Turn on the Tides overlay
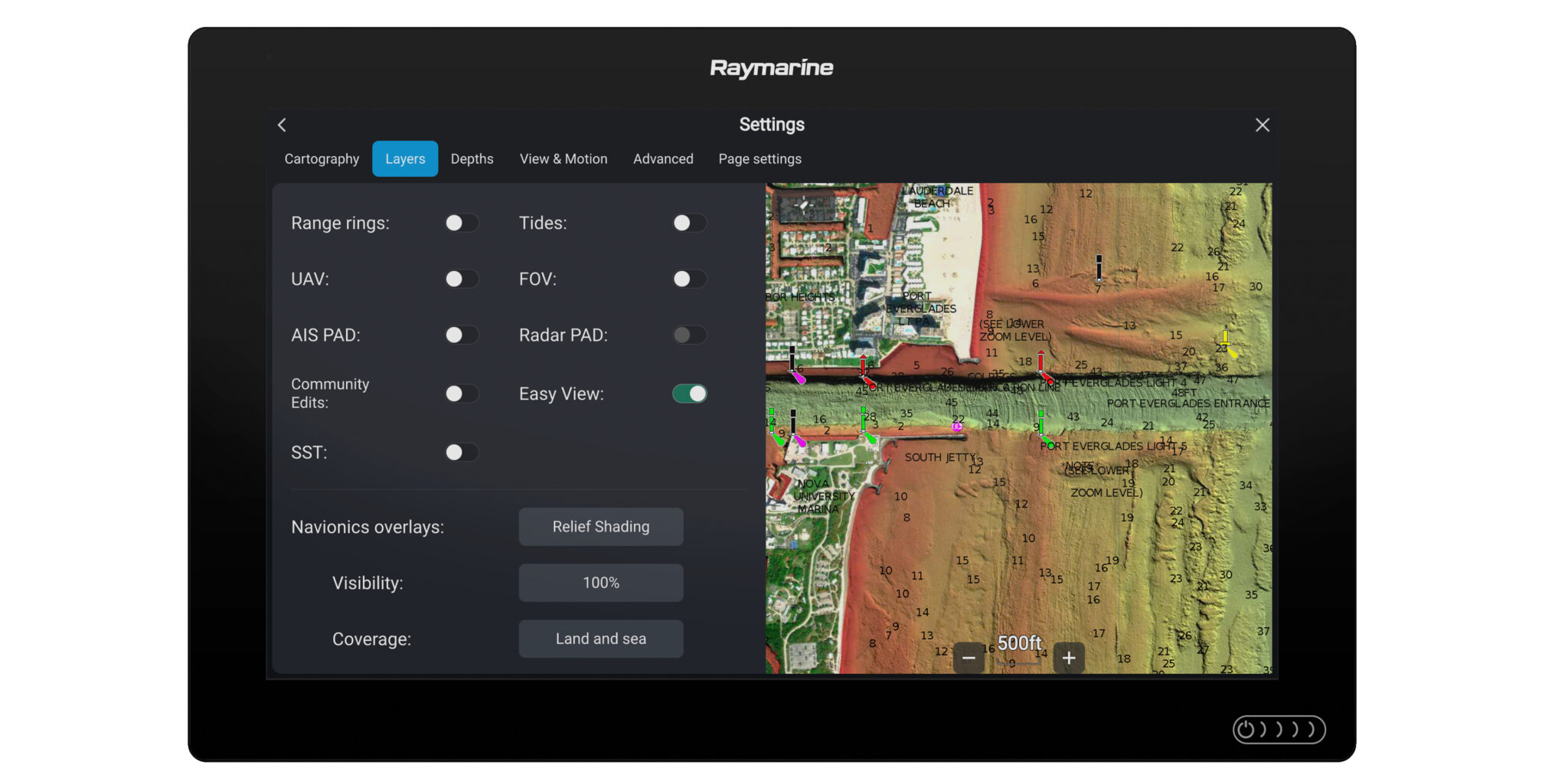The height and width of the screenshot is (781, 1568). point(688,223)
